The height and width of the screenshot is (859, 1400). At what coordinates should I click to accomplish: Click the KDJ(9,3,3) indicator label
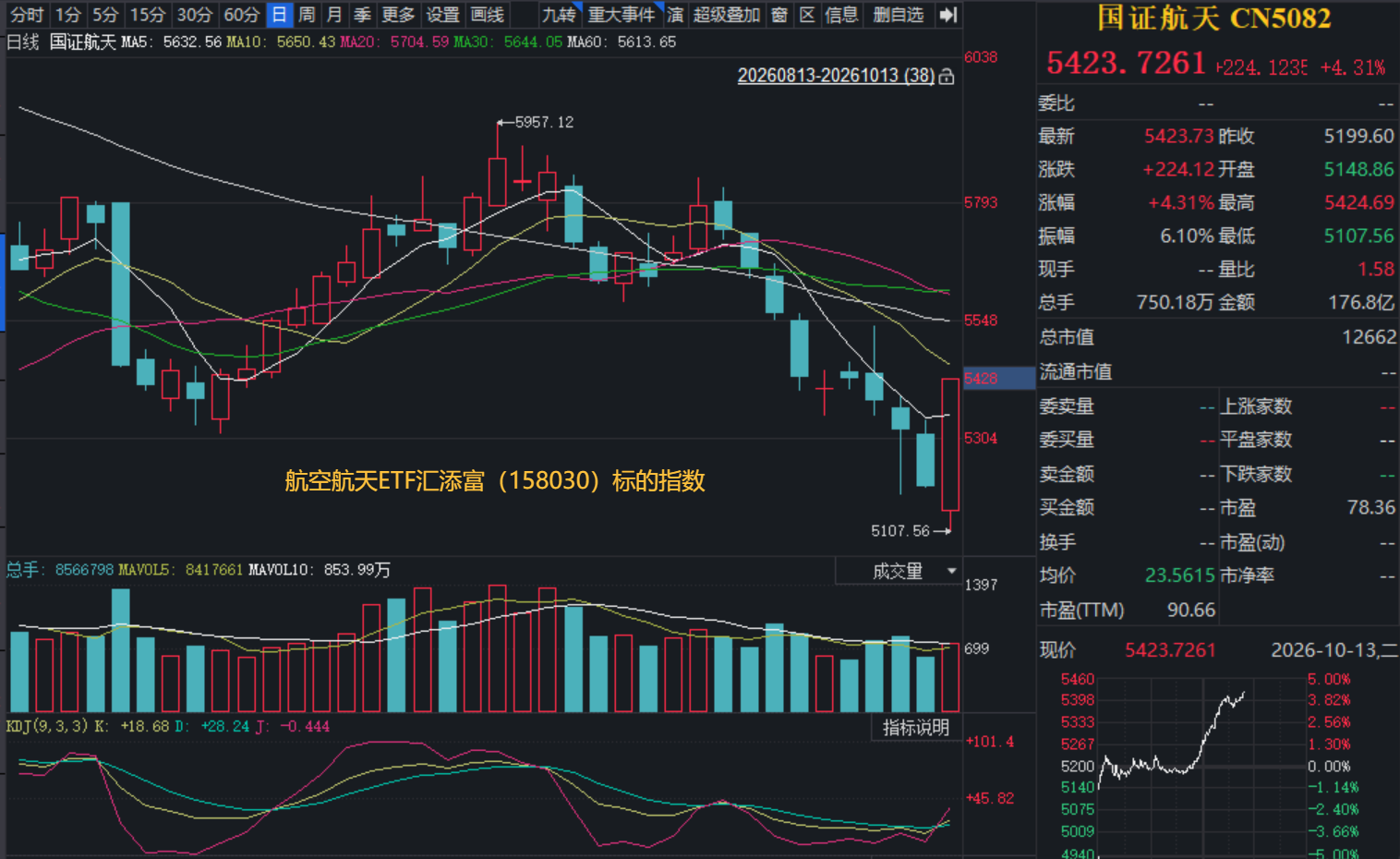(x=48, y=726)
